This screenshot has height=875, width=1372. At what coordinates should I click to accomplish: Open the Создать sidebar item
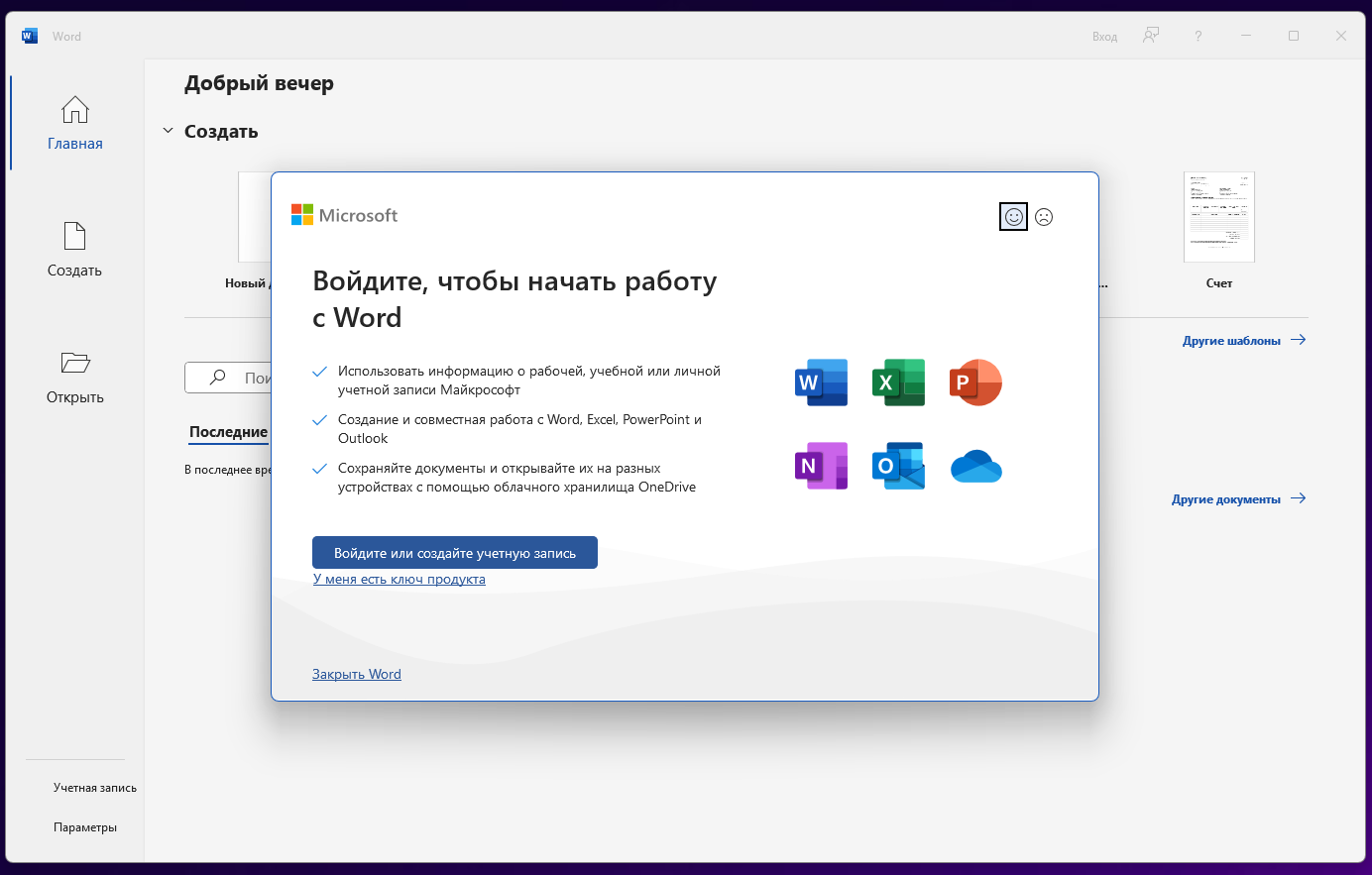75,250
